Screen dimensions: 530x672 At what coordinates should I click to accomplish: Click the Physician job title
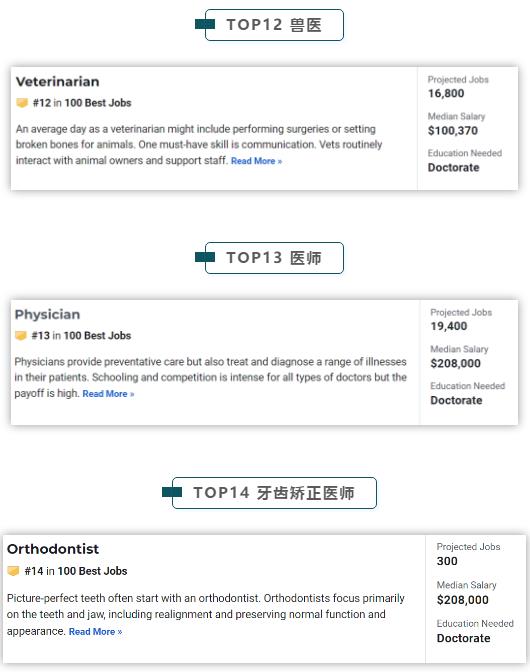pyautogui.click(x=47, y=314)
